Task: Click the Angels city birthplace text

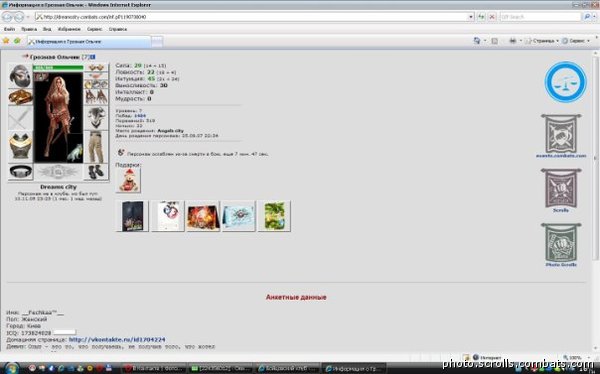Action: click(x=171, y=131)
